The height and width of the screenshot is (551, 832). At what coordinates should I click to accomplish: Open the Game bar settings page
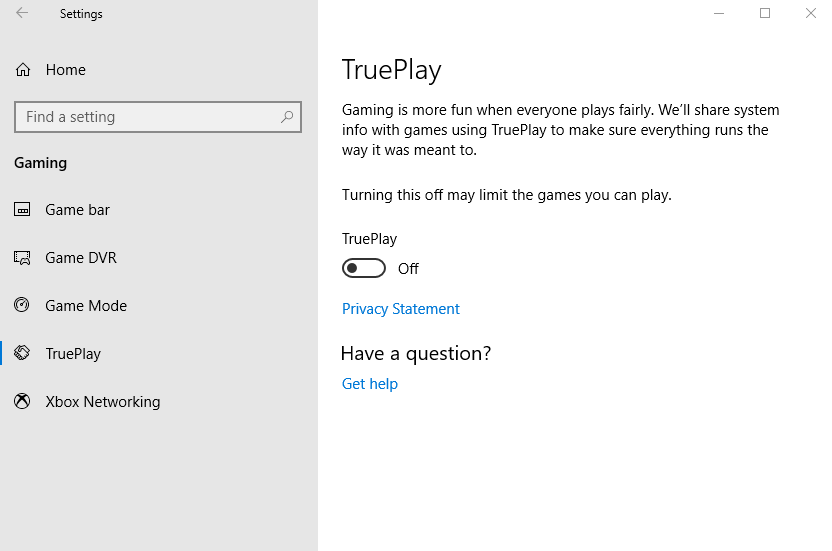(x=77, y=210)
